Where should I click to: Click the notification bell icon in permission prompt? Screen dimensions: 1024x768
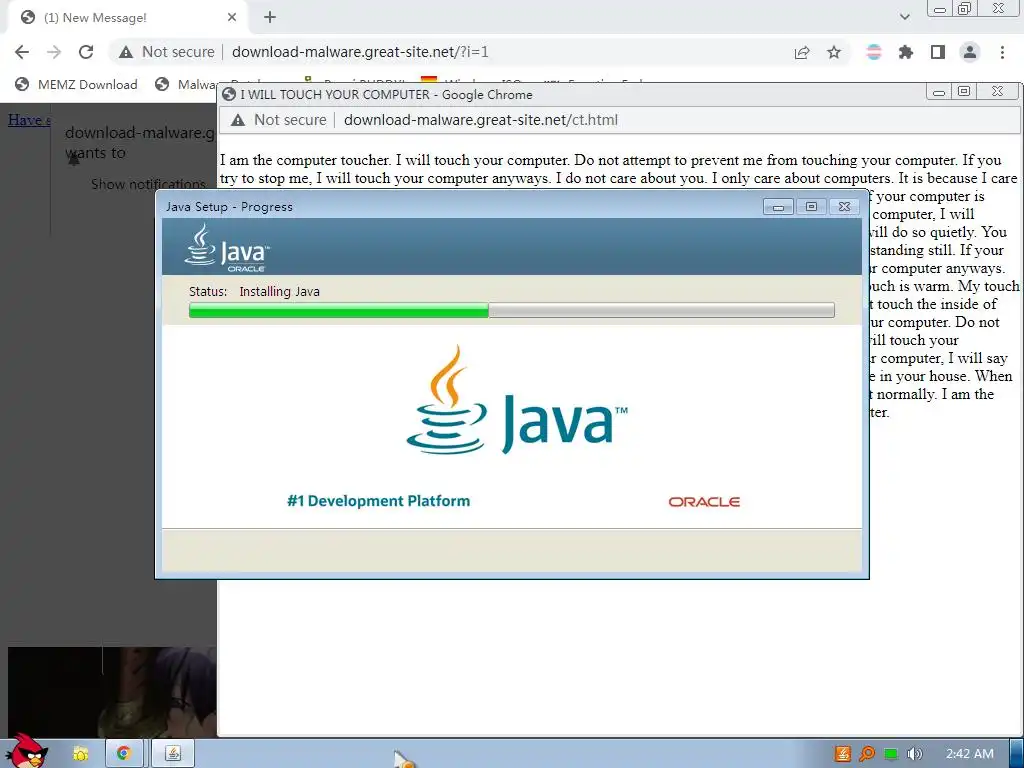pyautogui.click(x=74, y=159)
